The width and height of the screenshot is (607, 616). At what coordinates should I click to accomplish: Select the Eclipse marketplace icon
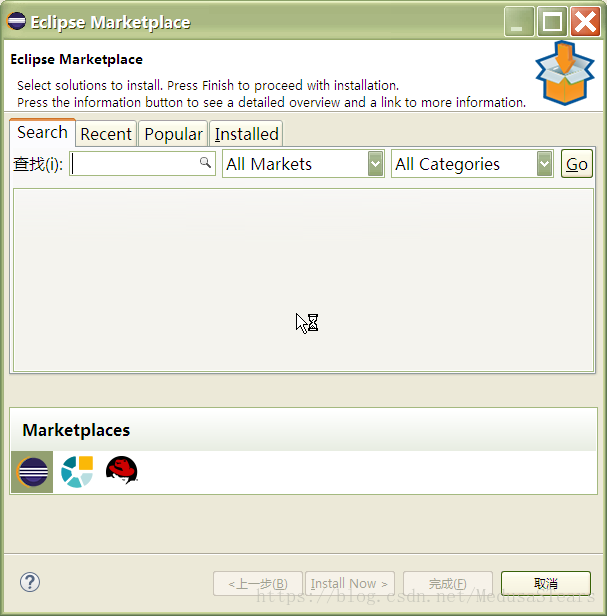[x=32, y=472]
